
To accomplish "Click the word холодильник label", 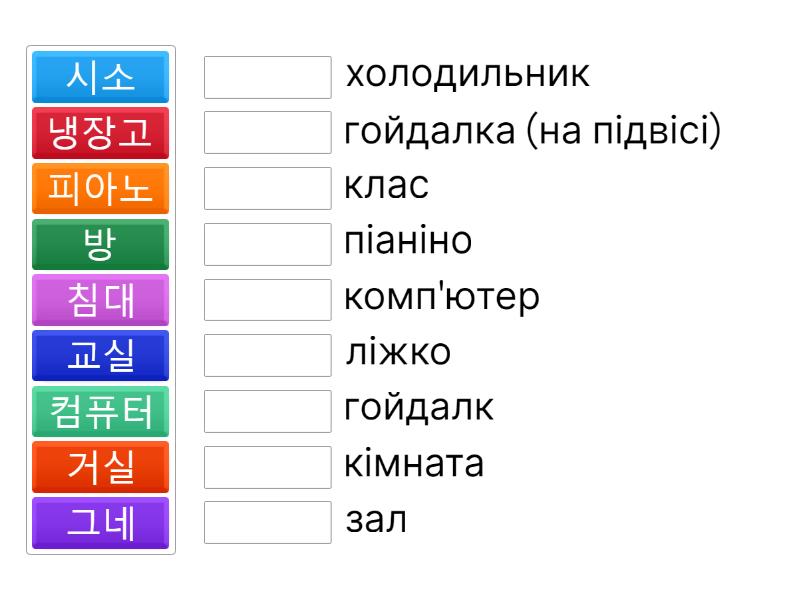I will click(x=467, y=75).
